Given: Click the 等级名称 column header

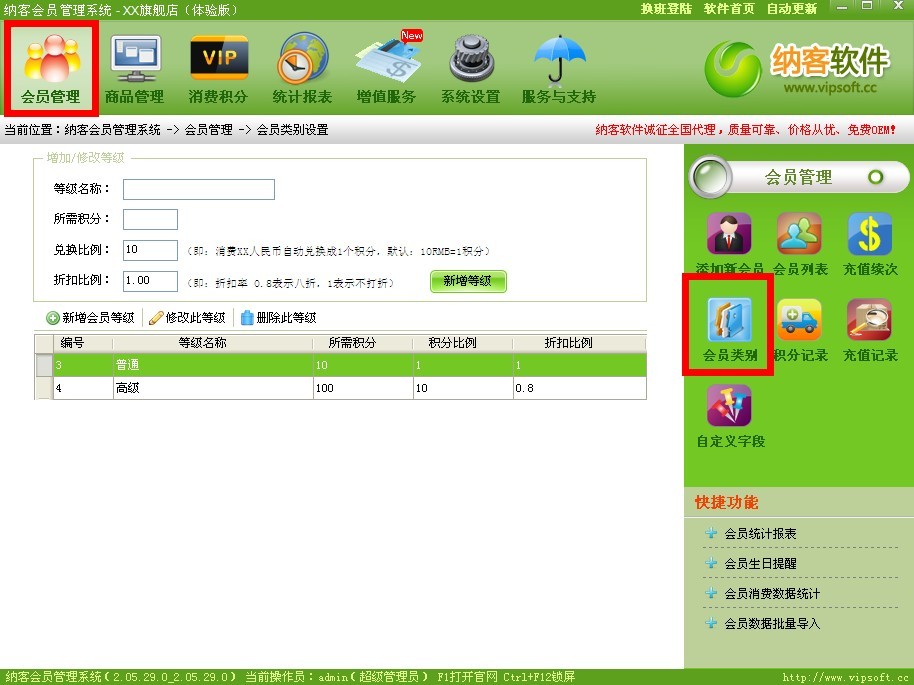Looking at the screenshot, I should coord(213,343).
